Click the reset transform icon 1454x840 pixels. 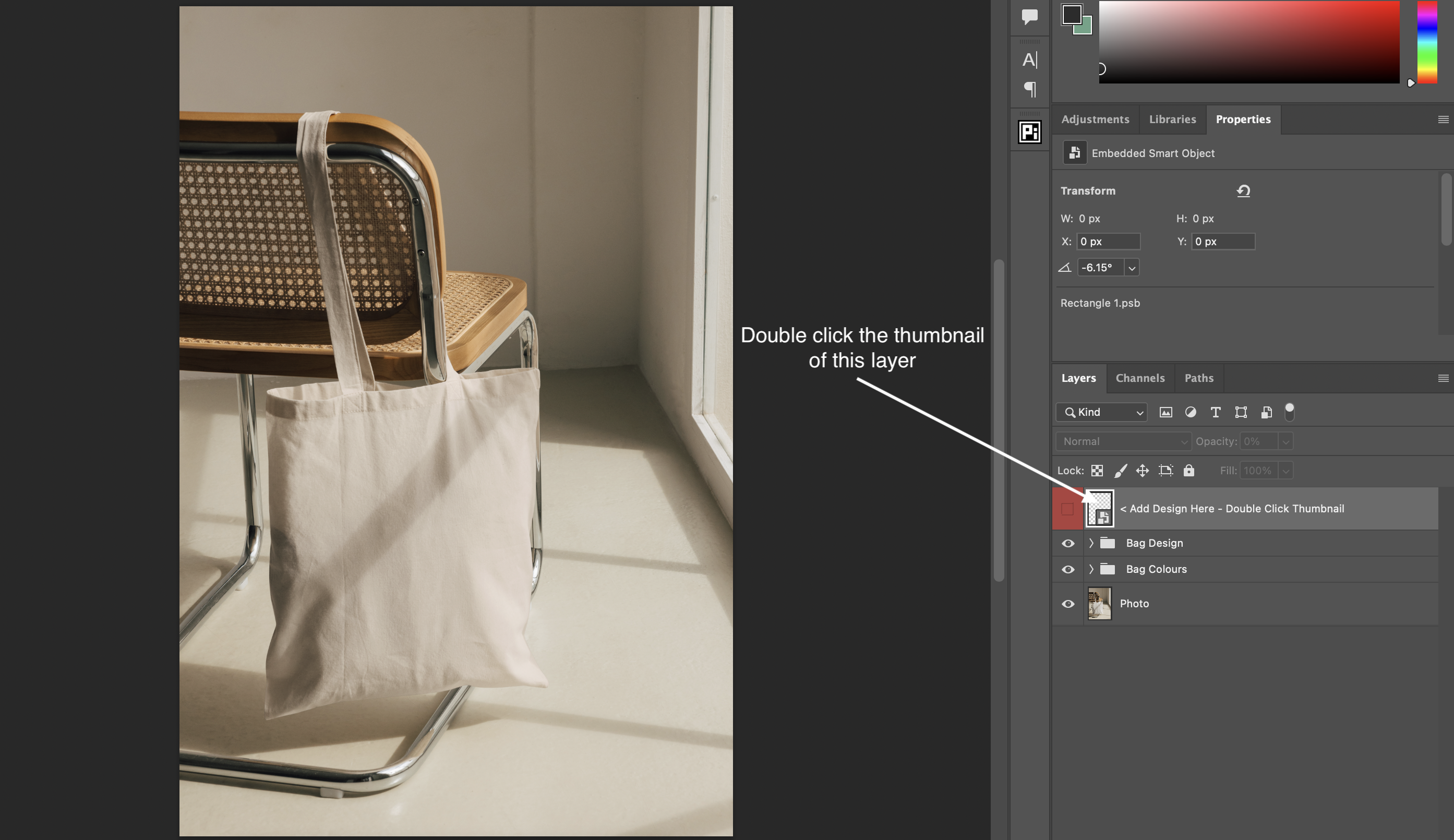tap(1243, 191)
